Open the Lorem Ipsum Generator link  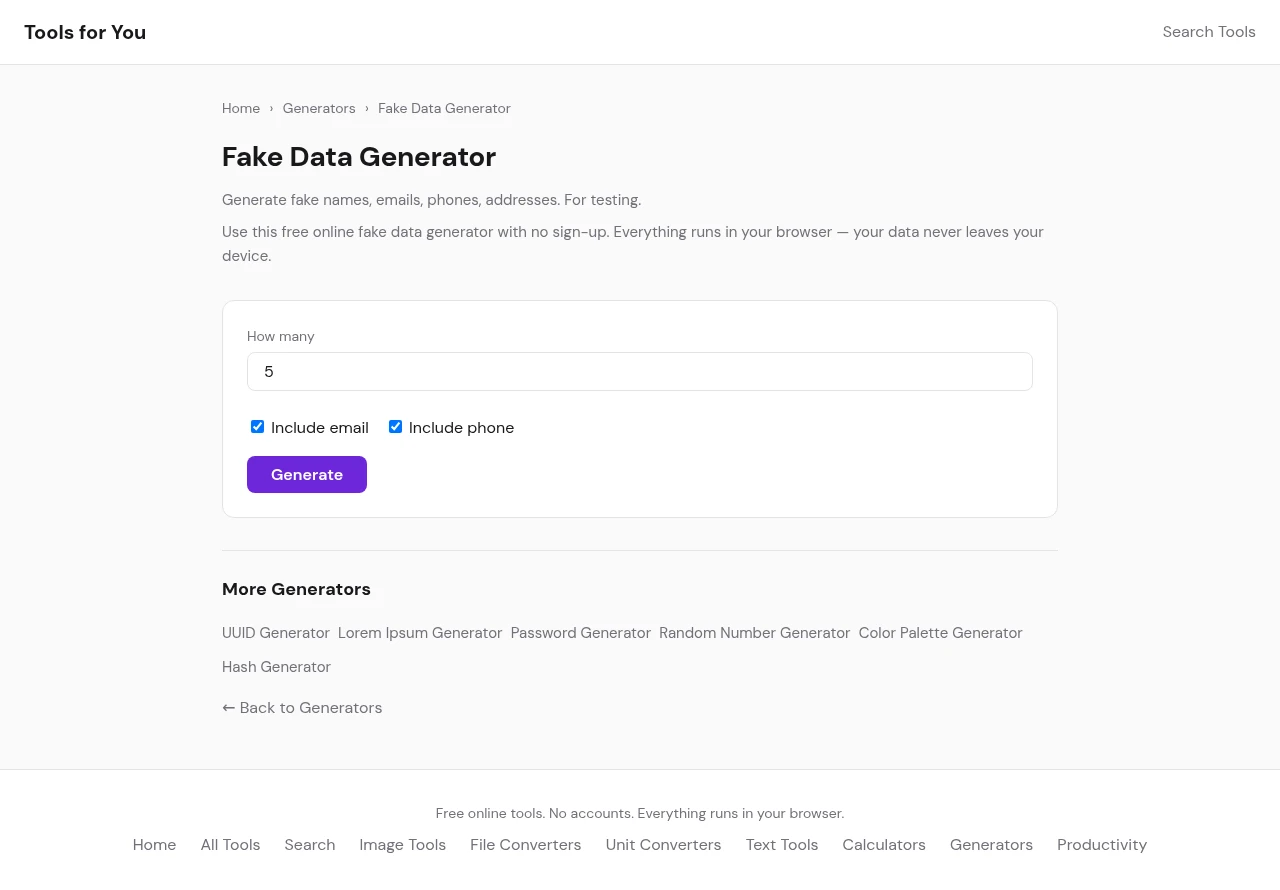(420, 633)
